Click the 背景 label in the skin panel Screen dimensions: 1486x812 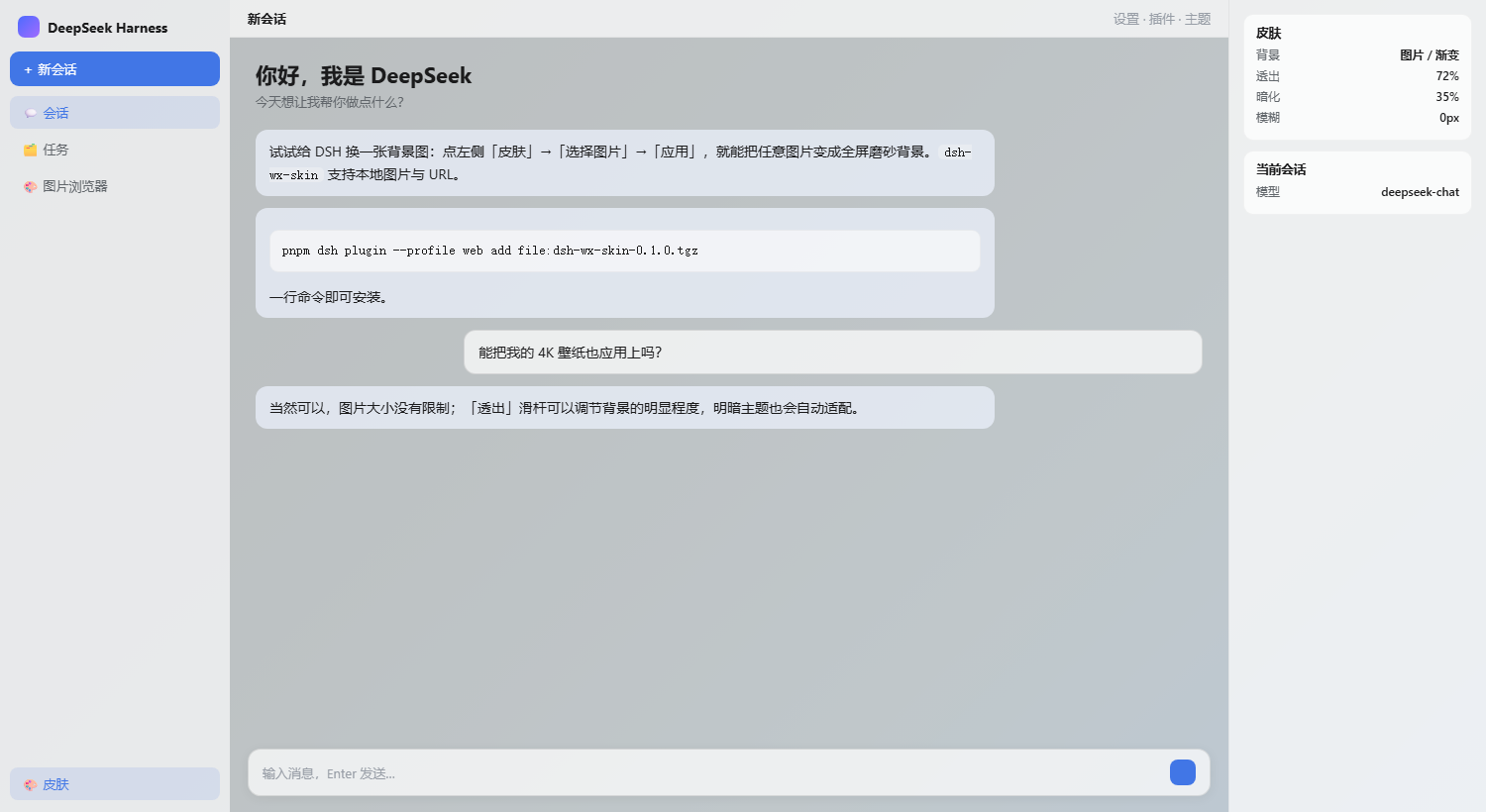1268,55
